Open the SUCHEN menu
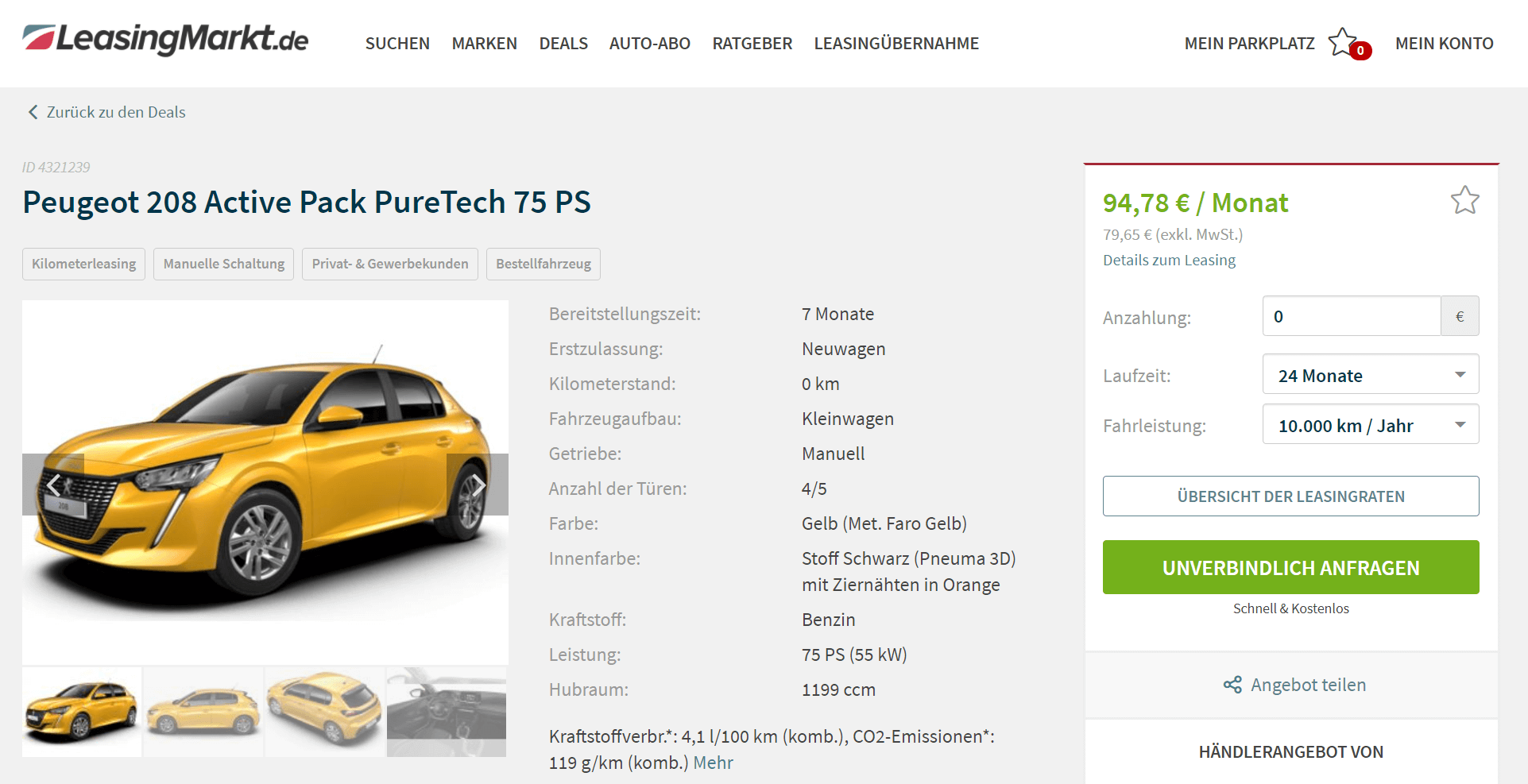The width and height of the screenshot is (1528, 784). click(x=397, y=44)
